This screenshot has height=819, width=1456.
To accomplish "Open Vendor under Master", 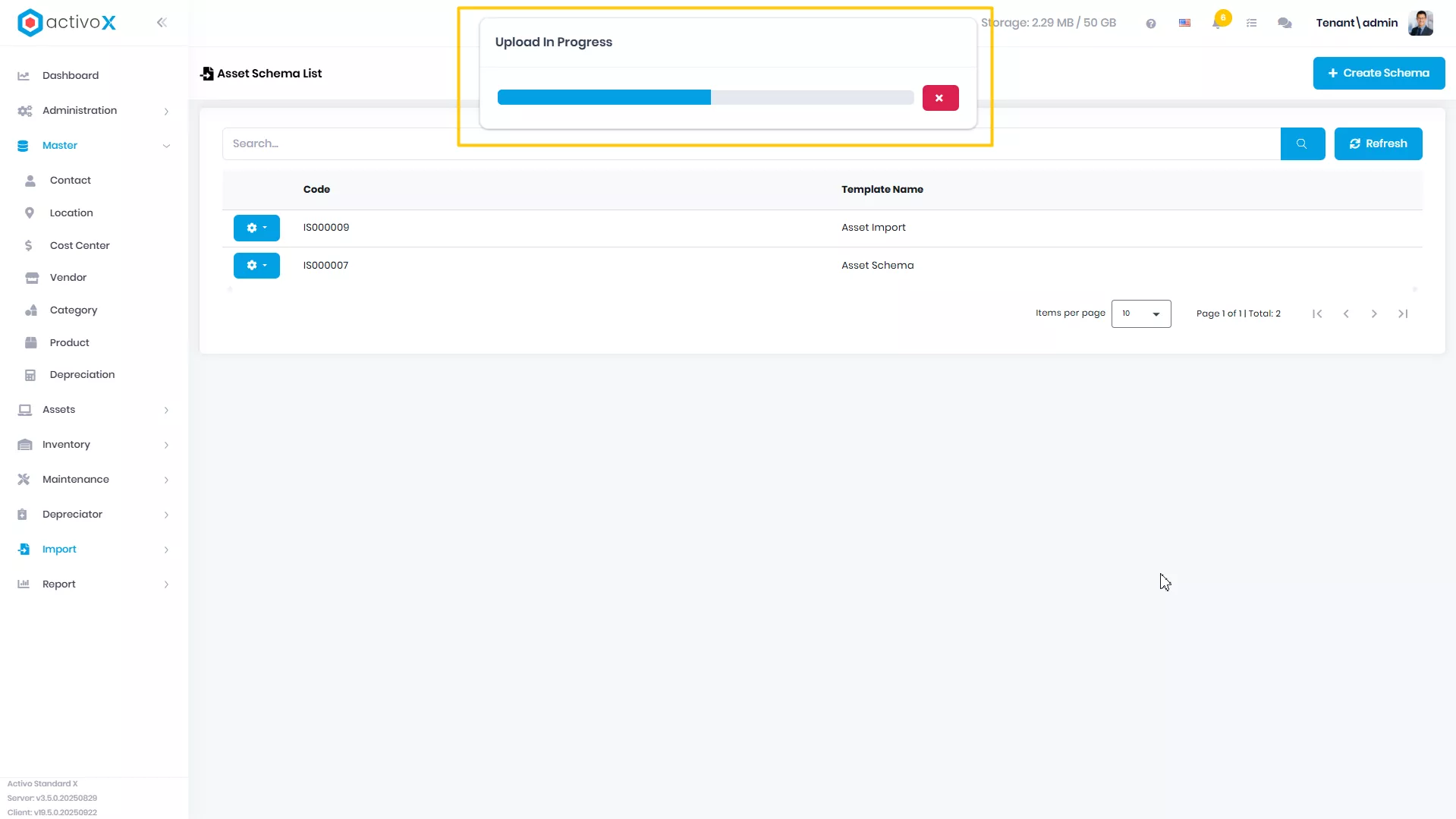I will [94, 277].
